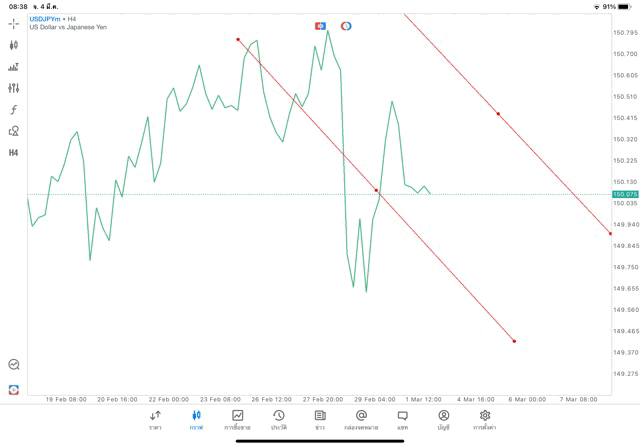Open the trade levels bar icon
This screenshot has width=640, height=447.
point(13,67)
